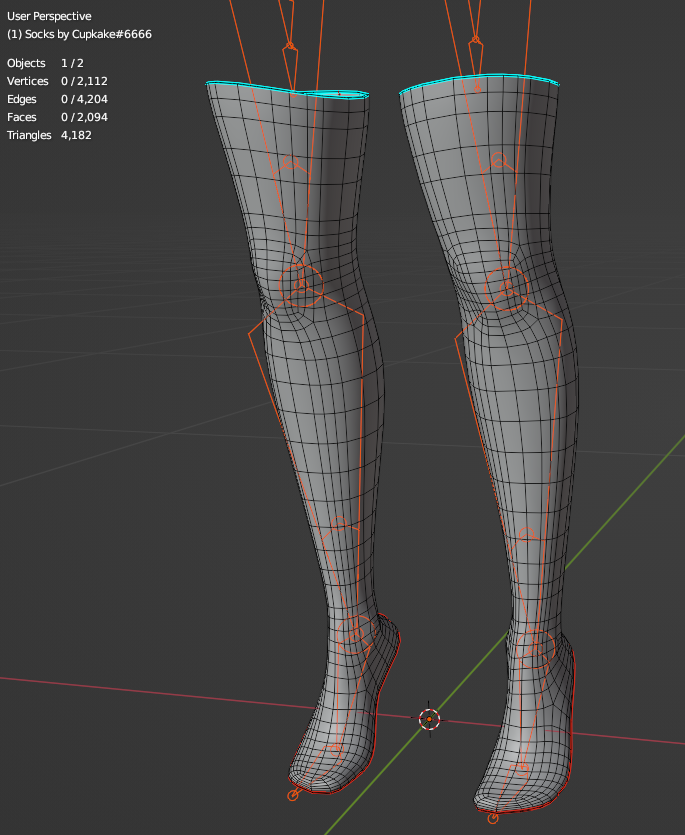685x835 pixels.
Task: Click the left ankle bone joint circle
Action: [x=355, y=634]
